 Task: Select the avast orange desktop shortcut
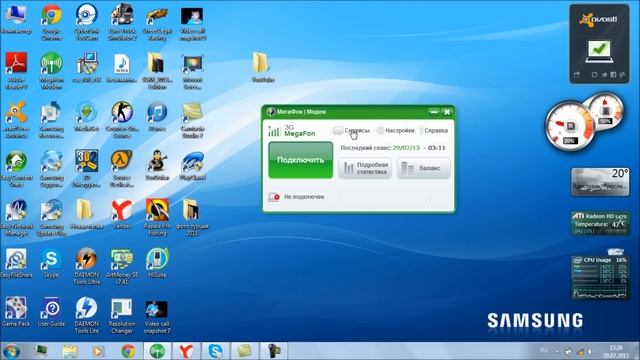(x=16, y=119)
